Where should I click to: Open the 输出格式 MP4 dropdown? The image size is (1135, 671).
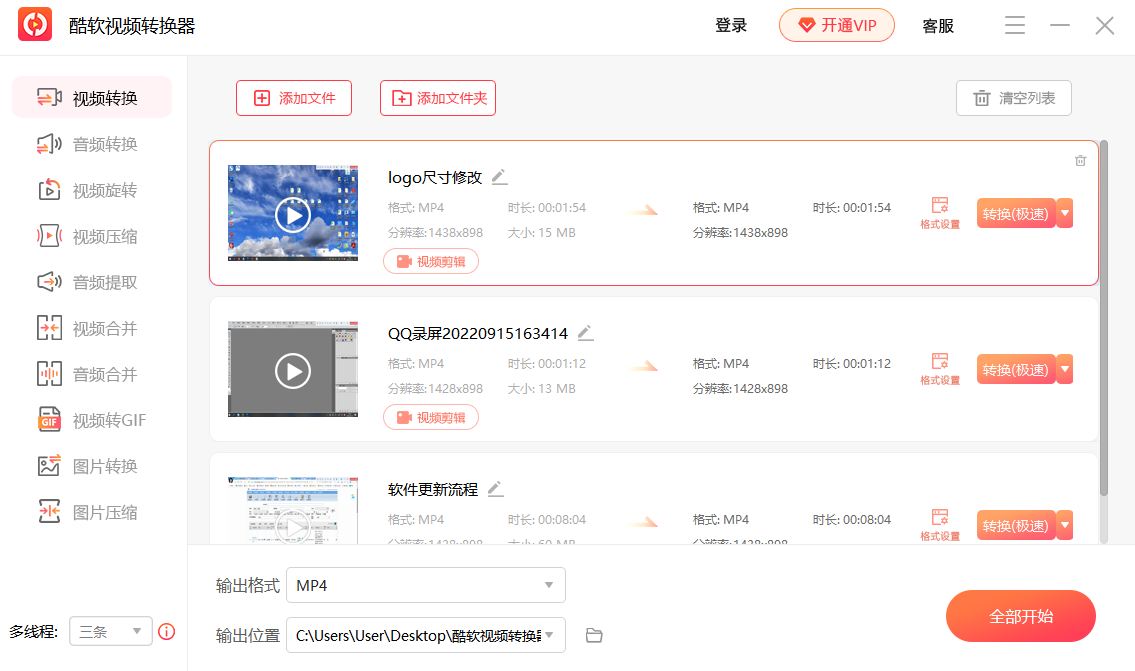tap(426, 585)
